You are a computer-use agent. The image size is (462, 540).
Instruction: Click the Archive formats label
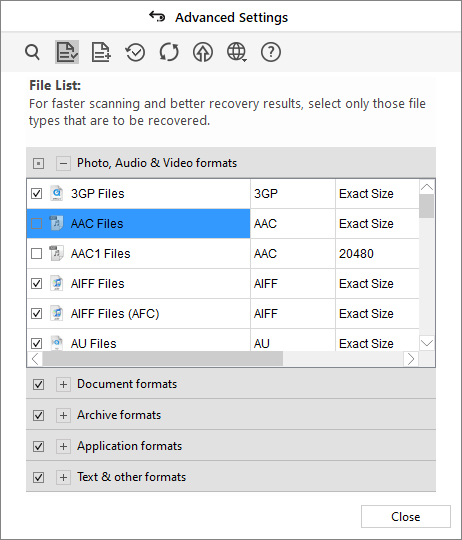point(119,415)
